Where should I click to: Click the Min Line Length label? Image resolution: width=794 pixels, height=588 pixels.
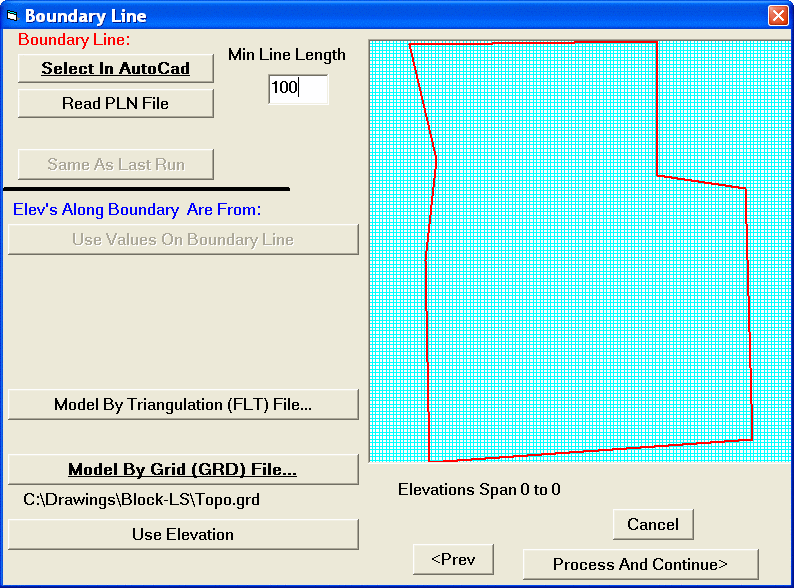[x=287, y=55]
